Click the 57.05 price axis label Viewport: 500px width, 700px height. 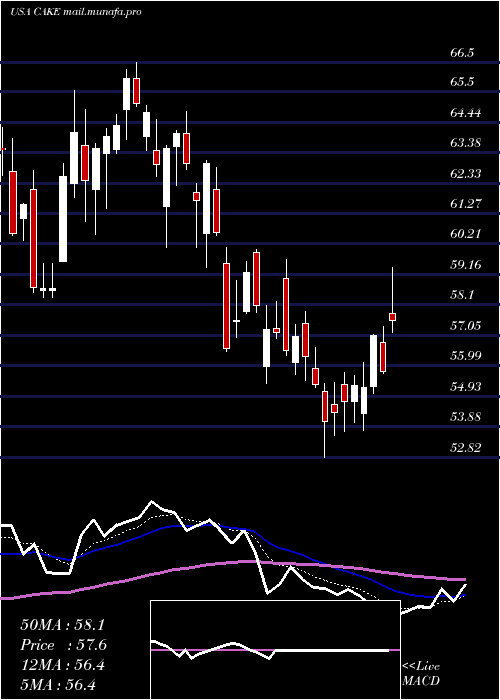(466, 325)
